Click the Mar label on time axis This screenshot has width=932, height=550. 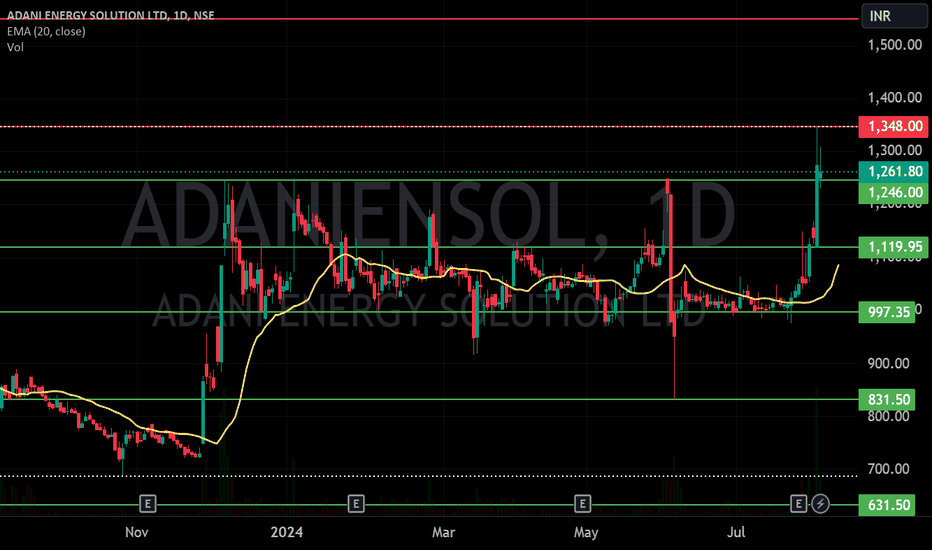pos(443,532)
